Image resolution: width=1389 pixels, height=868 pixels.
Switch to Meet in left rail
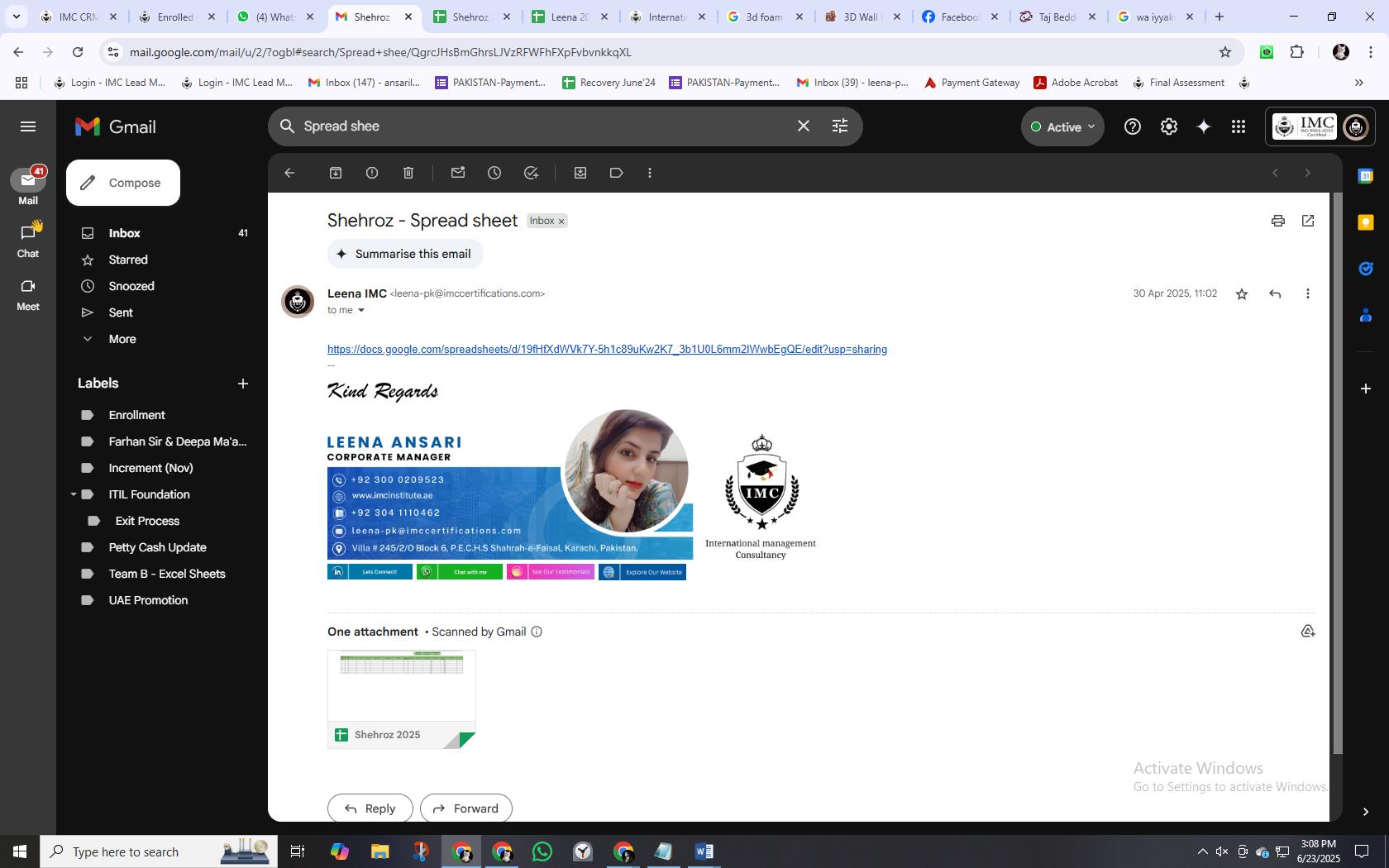[28, 293]
